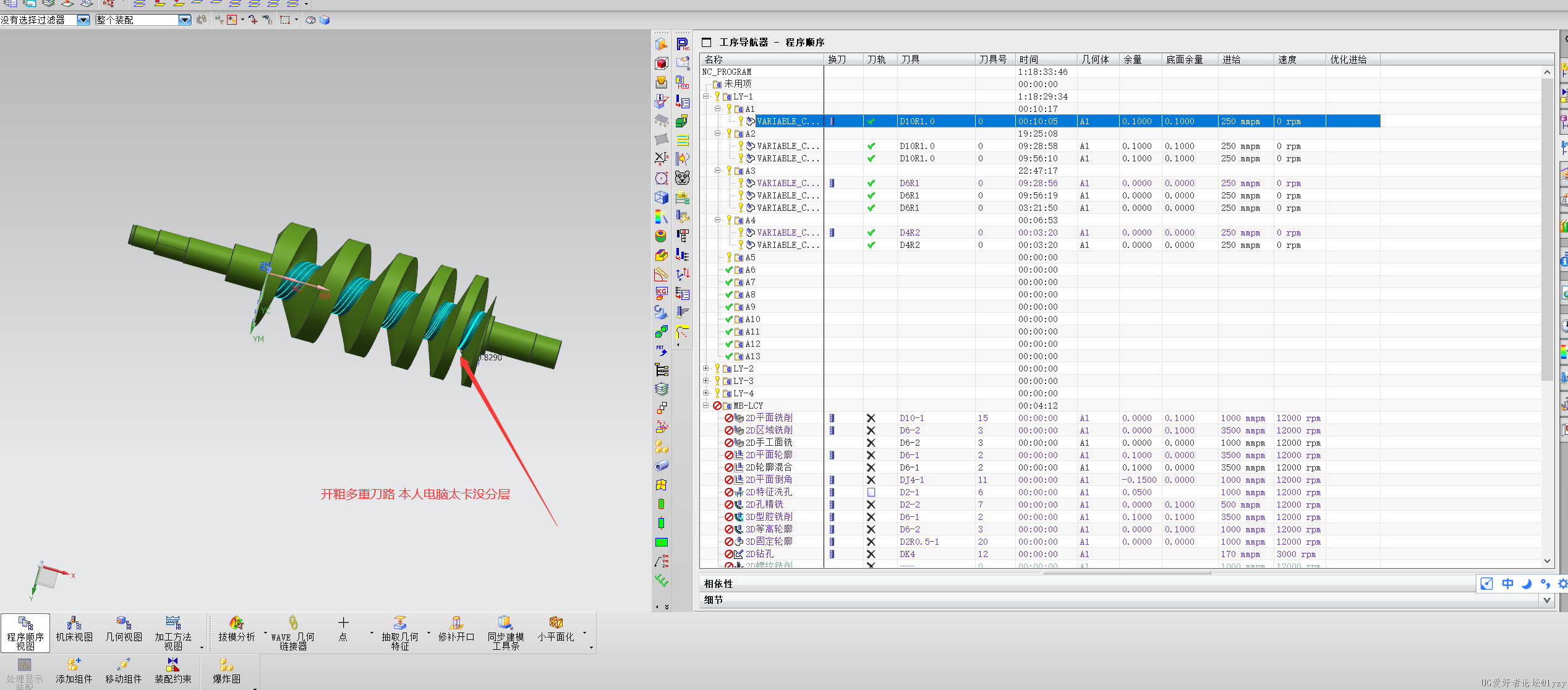Viewport: 1568px width, 690px height.
Task: Select the 2D平面铣削 operation
Action: tap(769, 418)
